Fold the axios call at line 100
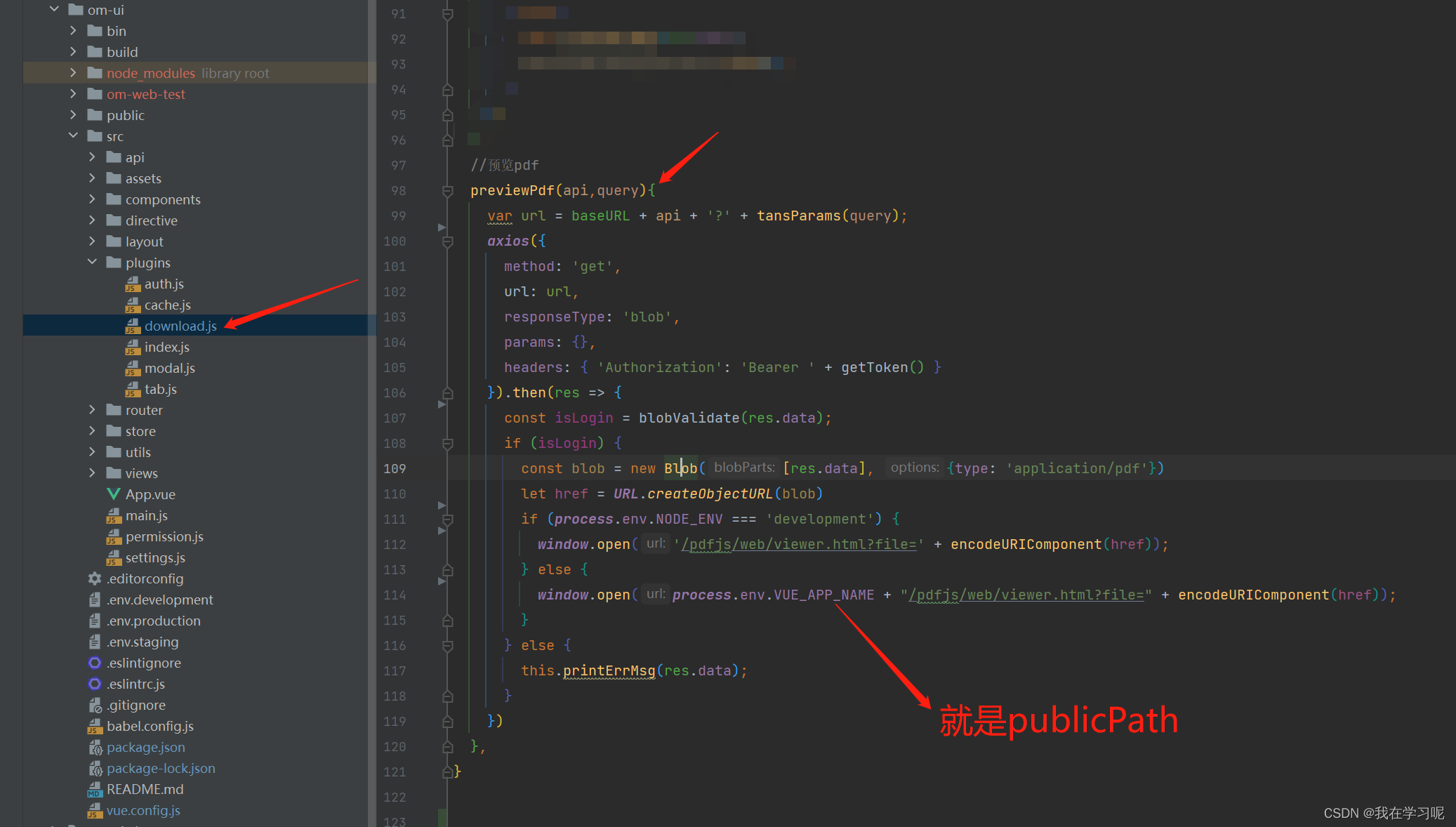Viewport: 1456px width, 827px height. point(448,241)
